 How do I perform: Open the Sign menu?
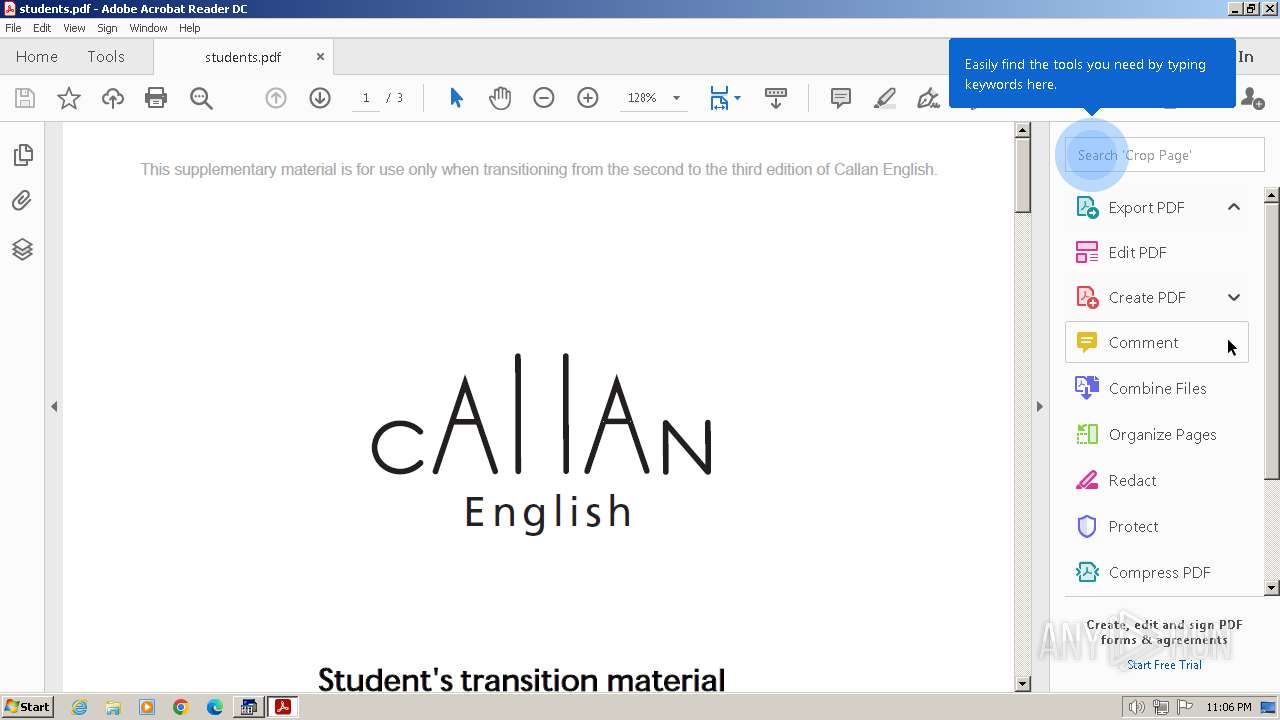point(107,28)
